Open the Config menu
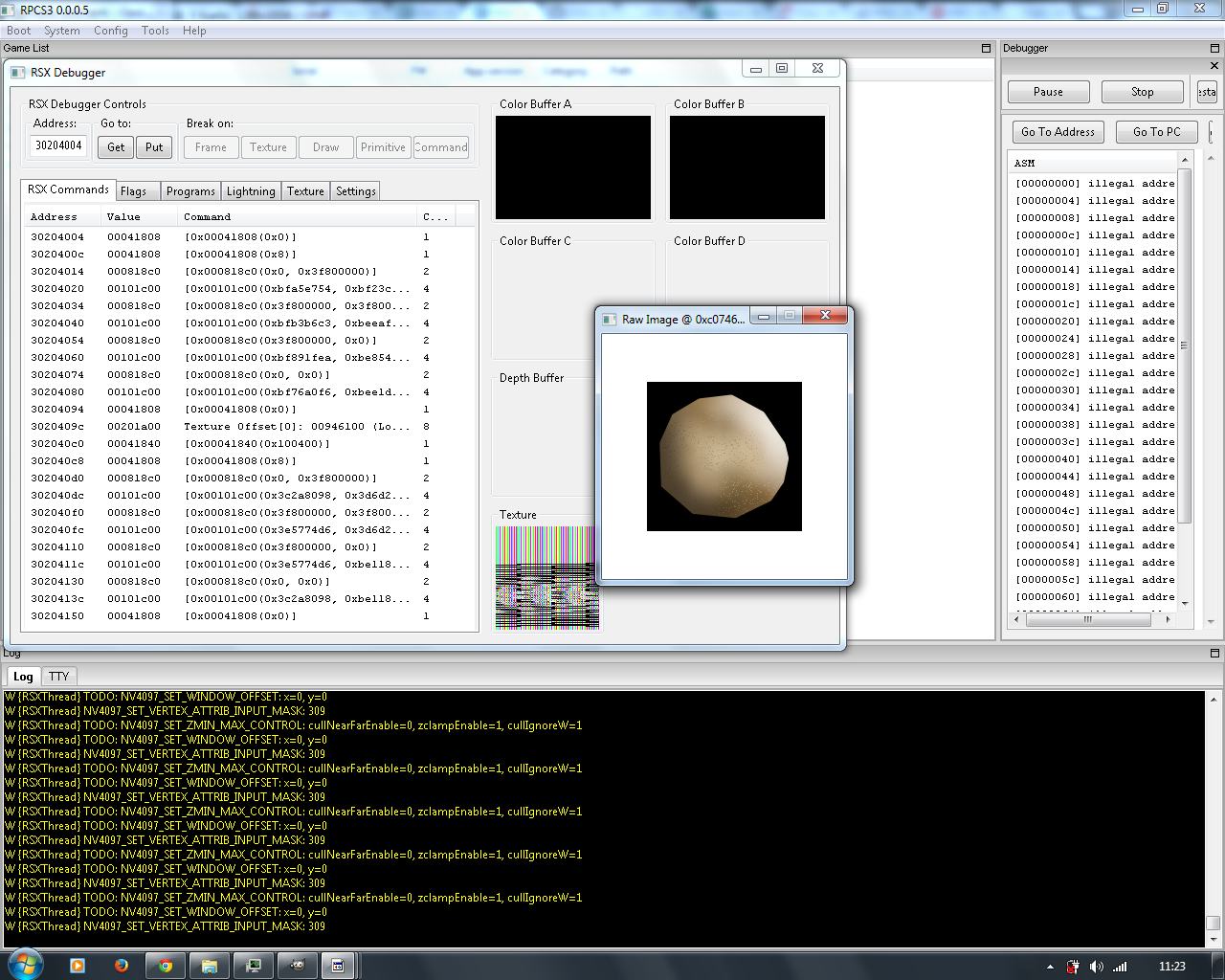This screenshot has height=980, width=1225. point(111,31)
